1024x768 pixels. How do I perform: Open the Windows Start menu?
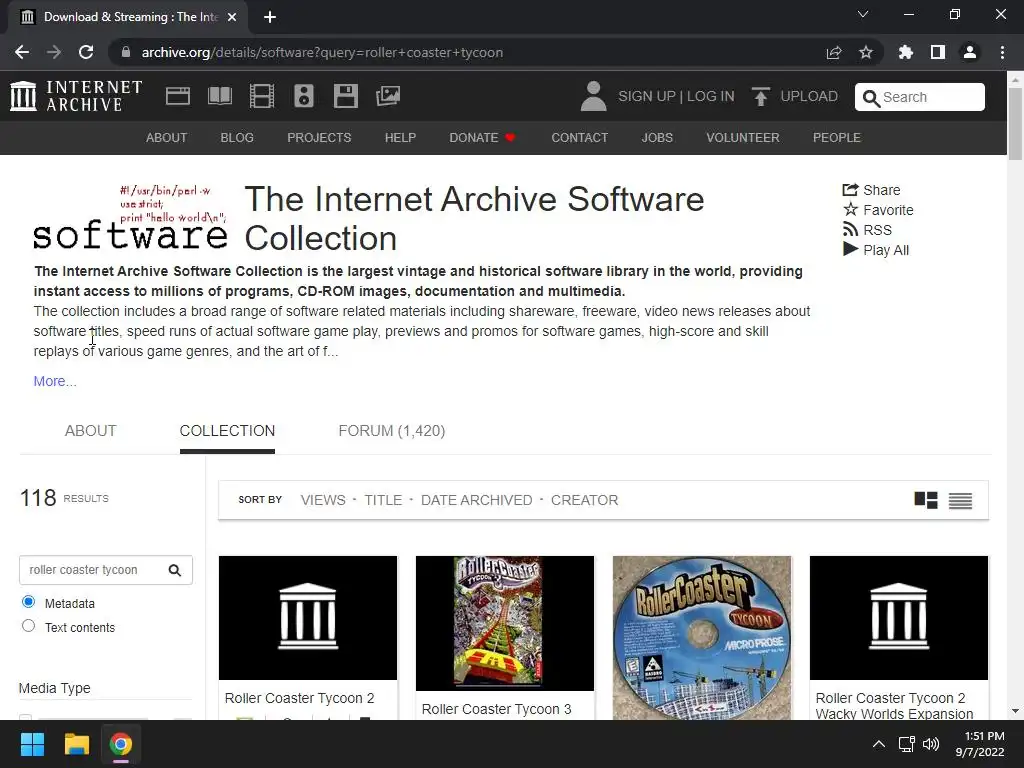point(32,744)
